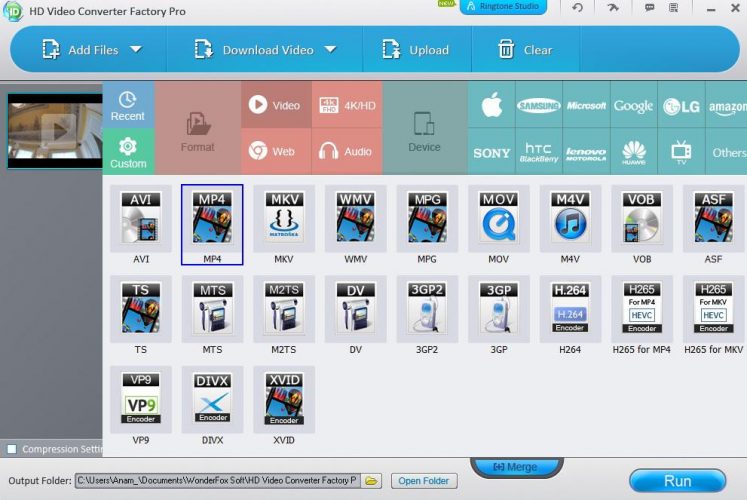The image size is (747, 500).
Task: Open Sony device presets
Action: pyautogui.click(x=492, y=151)
